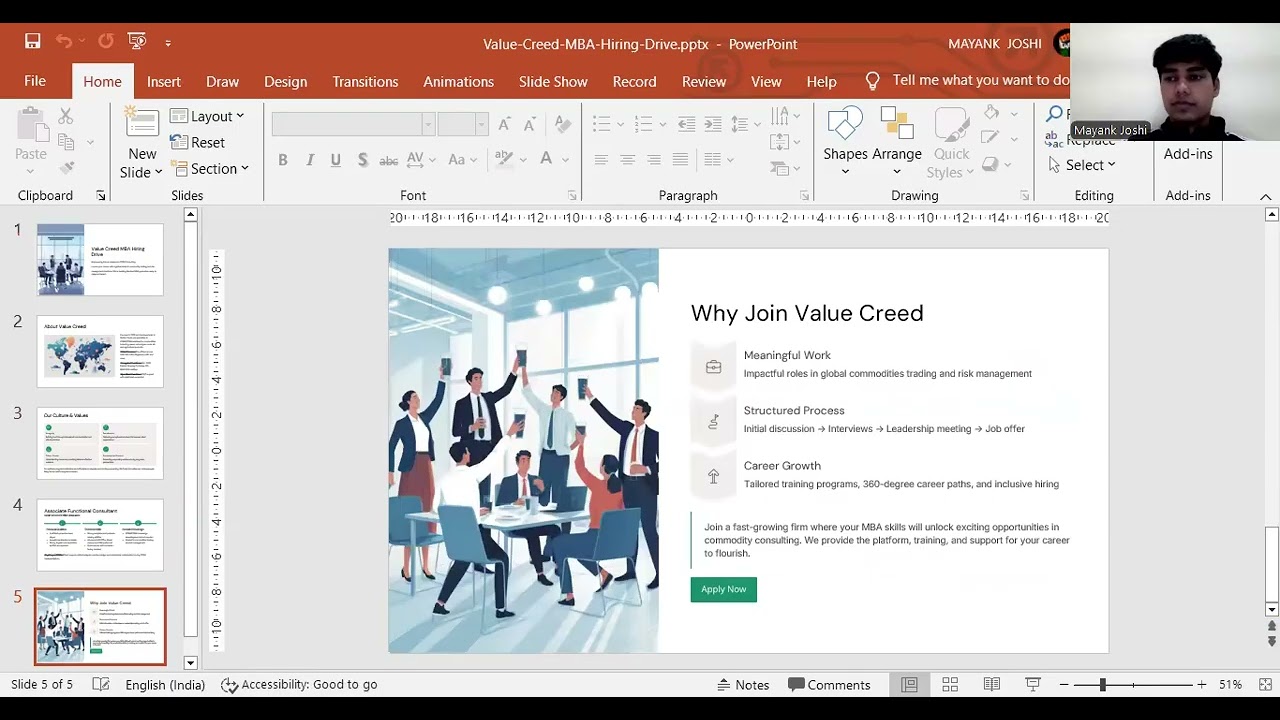Click the Save icon in quick access toolbar
1280x720 pixels.
pos(33,41)
